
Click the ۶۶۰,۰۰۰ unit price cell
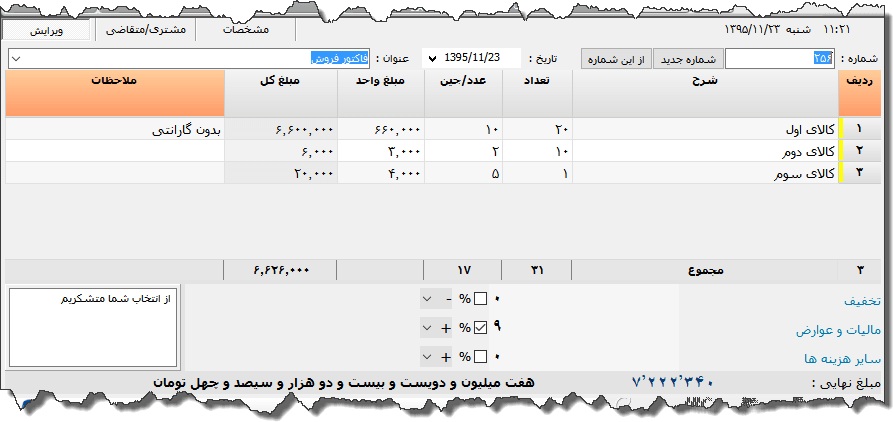(381, 129)
